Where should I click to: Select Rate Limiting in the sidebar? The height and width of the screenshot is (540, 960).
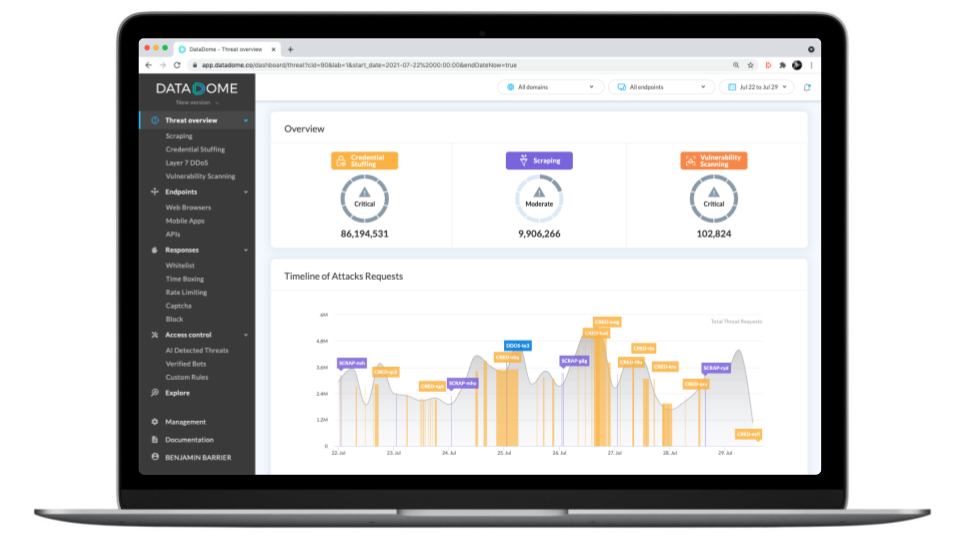(x=186, y=292)
